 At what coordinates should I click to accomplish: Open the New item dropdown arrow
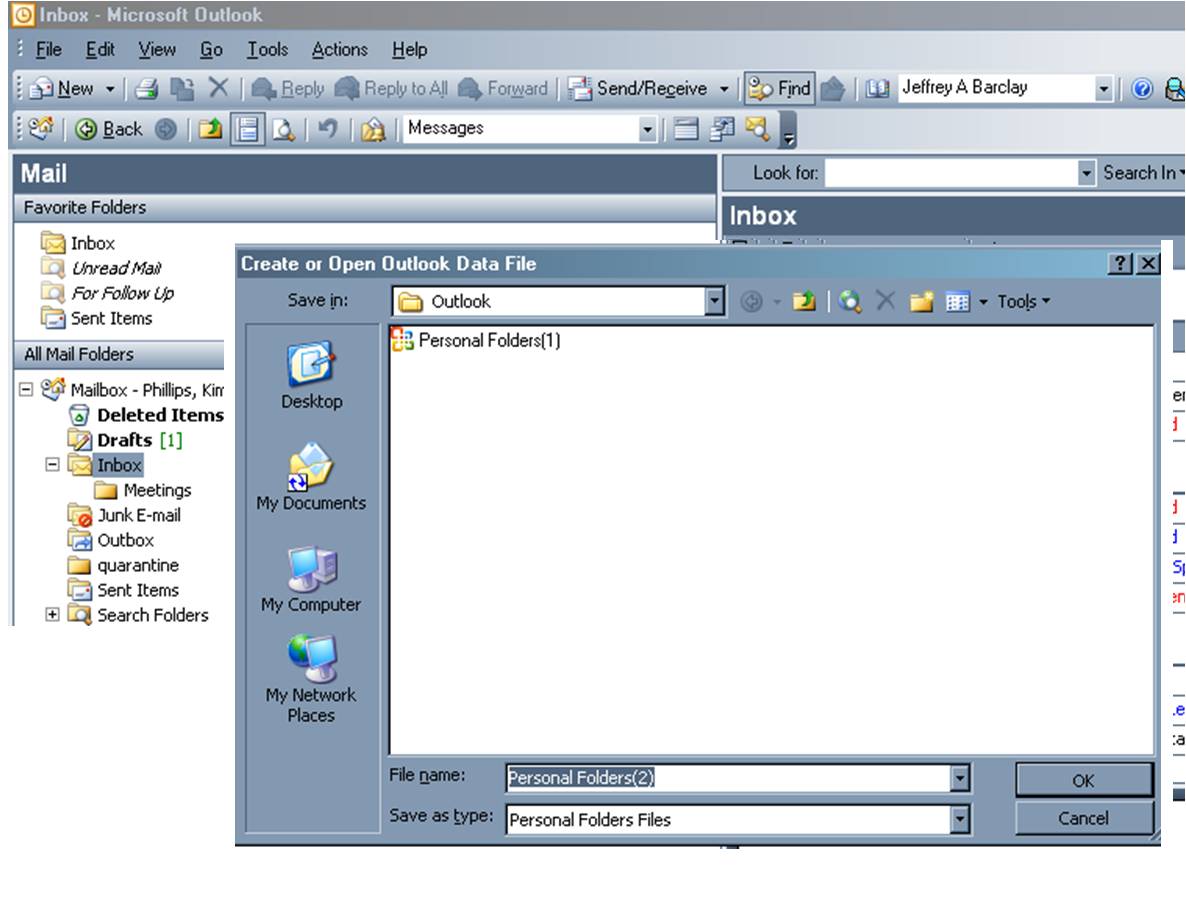coord(110,89)
